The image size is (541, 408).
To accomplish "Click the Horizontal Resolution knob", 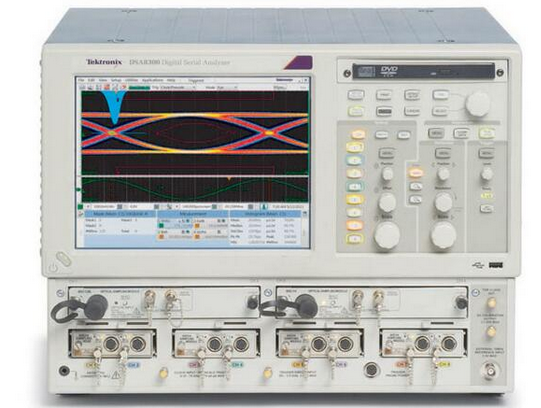I will (x=443, y=202).
